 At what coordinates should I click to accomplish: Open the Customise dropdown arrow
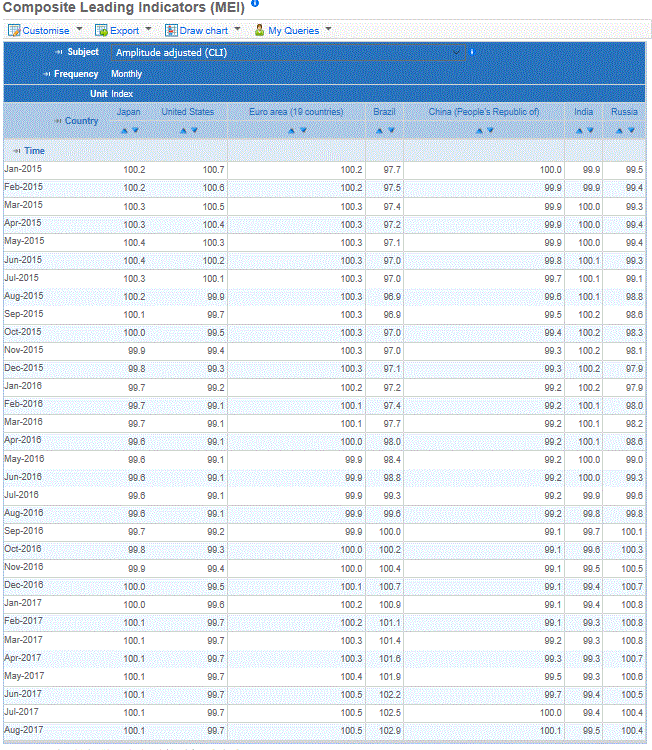[79, 29]
